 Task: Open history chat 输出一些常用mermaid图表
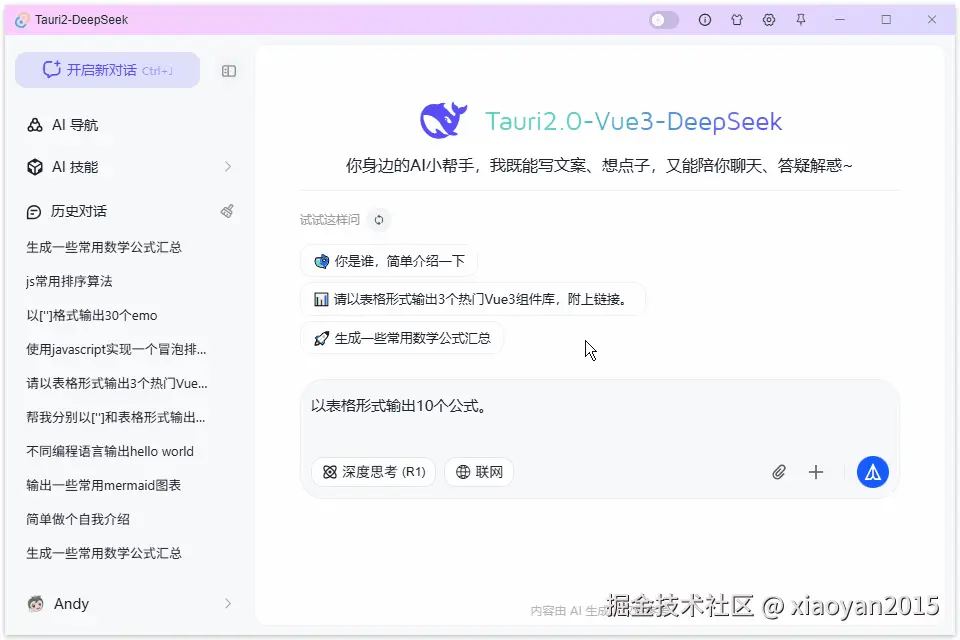point(103,485)
